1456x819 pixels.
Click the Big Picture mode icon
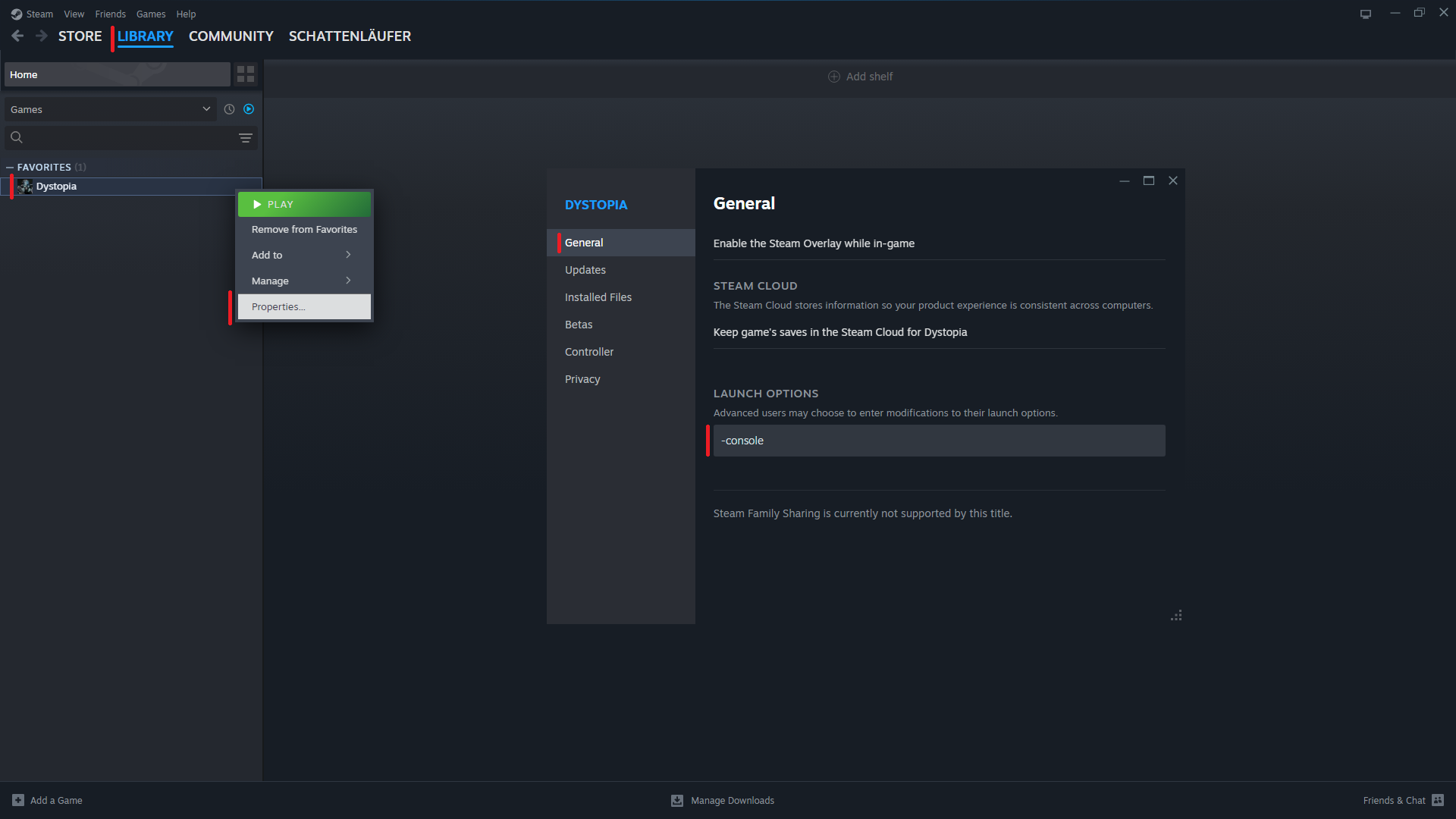(x=1365, y=14)
